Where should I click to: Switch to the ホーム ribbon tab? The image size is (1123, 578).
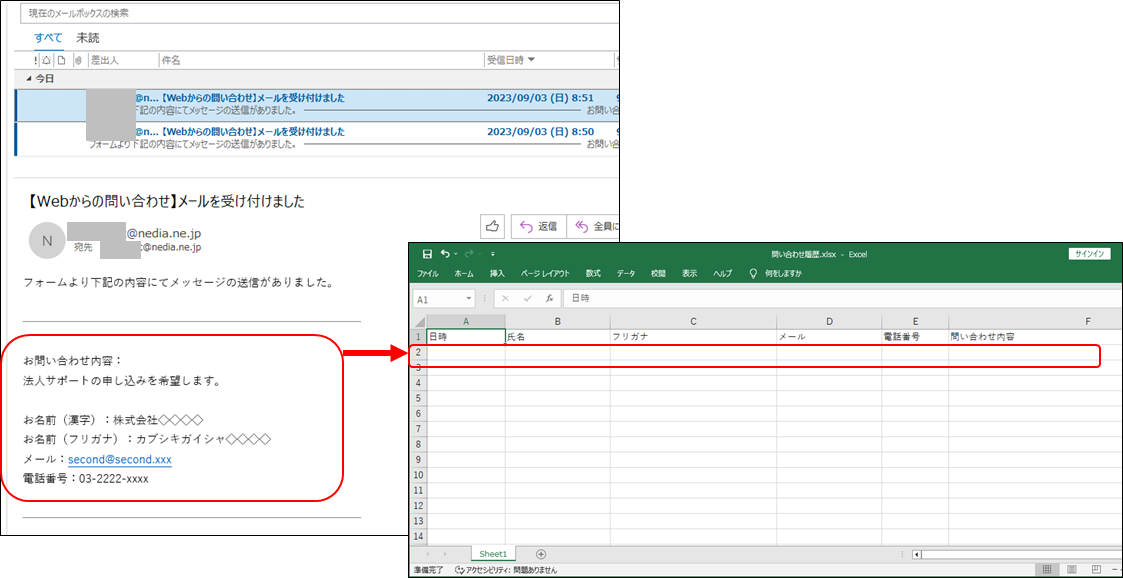(x=464, y=274)
